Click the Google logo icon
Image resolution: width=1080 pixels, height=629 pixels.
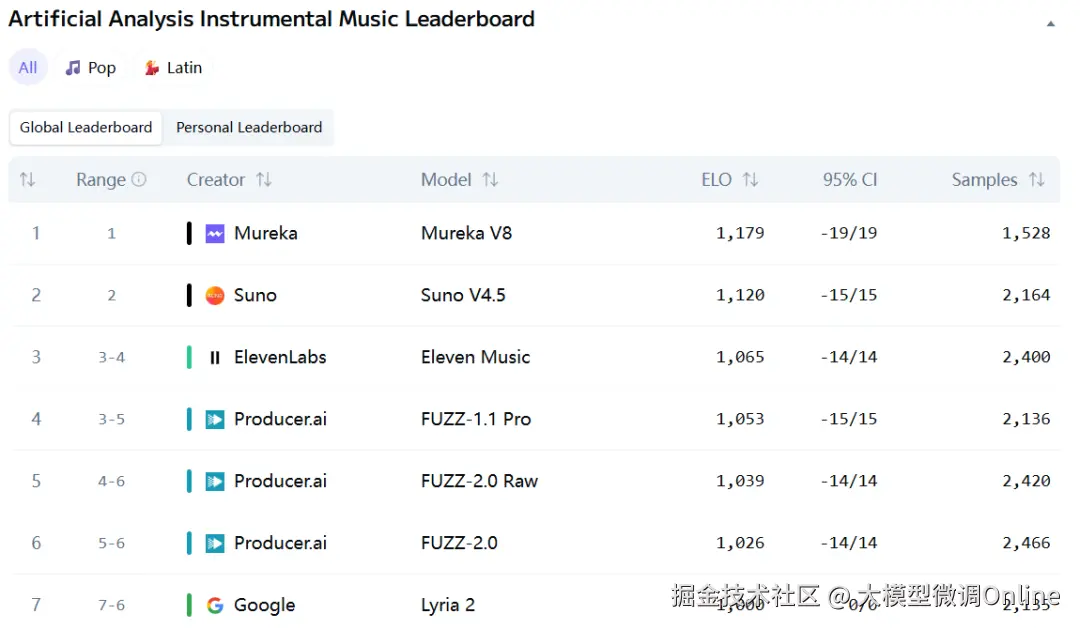pos(215,605)
